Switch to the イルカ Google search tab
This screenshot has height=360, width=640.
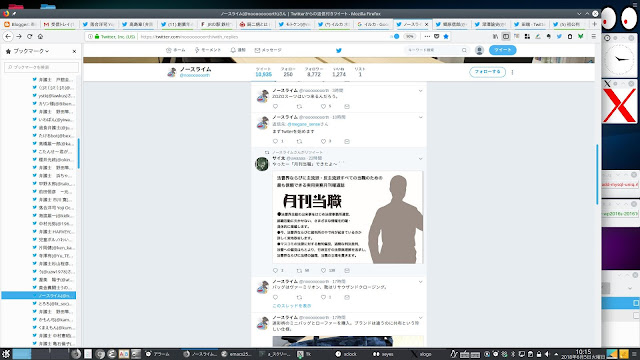tap(373, 24)
